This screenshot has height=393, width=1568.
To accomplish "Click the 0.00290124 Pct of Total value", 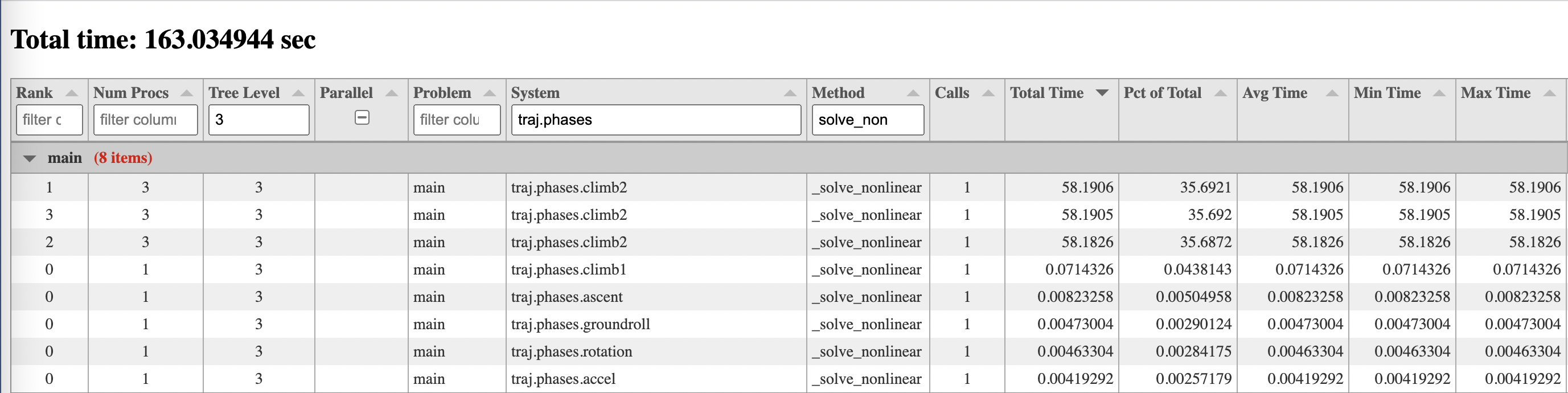I will coord(1194,325).
